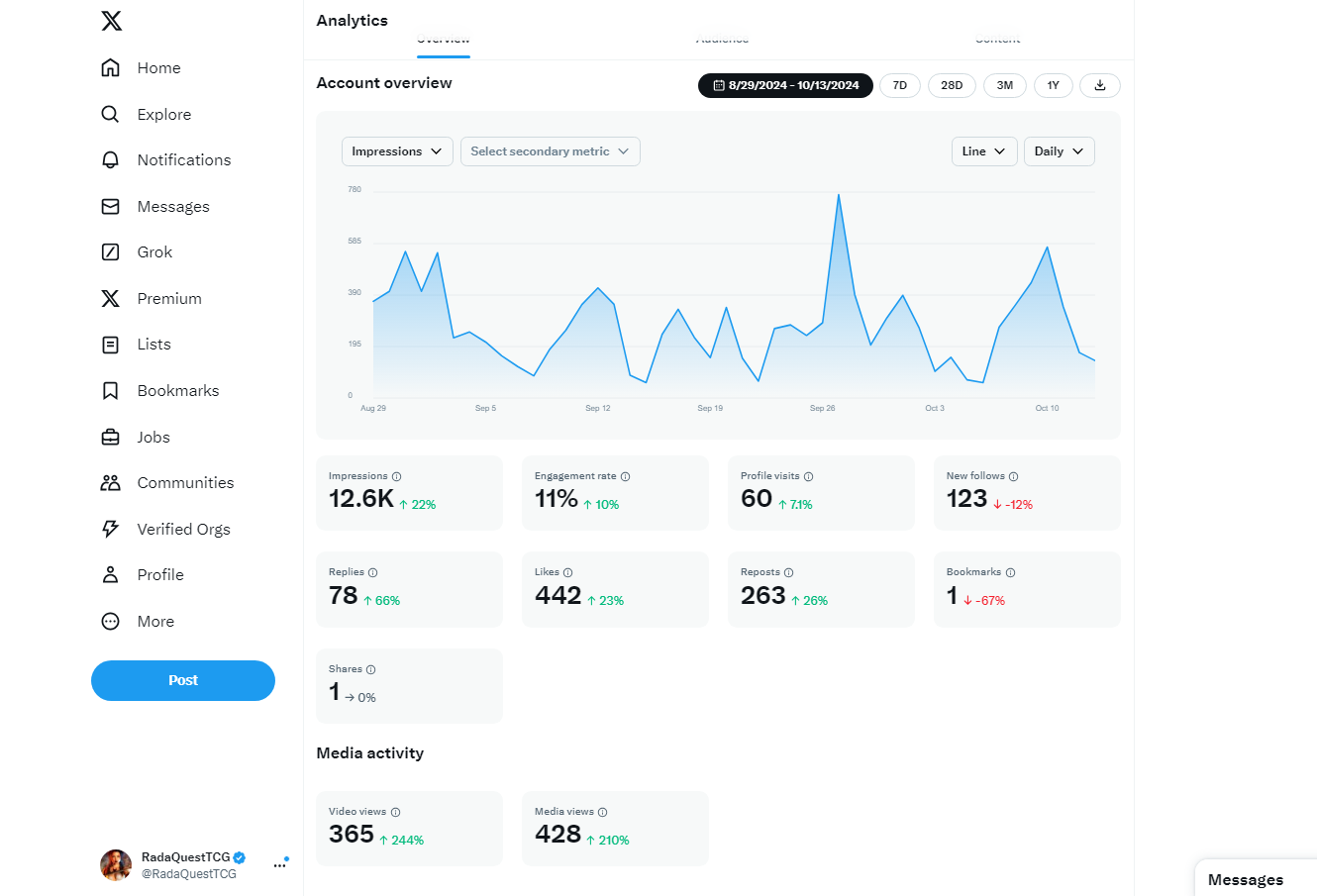Click the Media views 428 value
Screen dimensions: 1317x896
(x=558, y=834)
